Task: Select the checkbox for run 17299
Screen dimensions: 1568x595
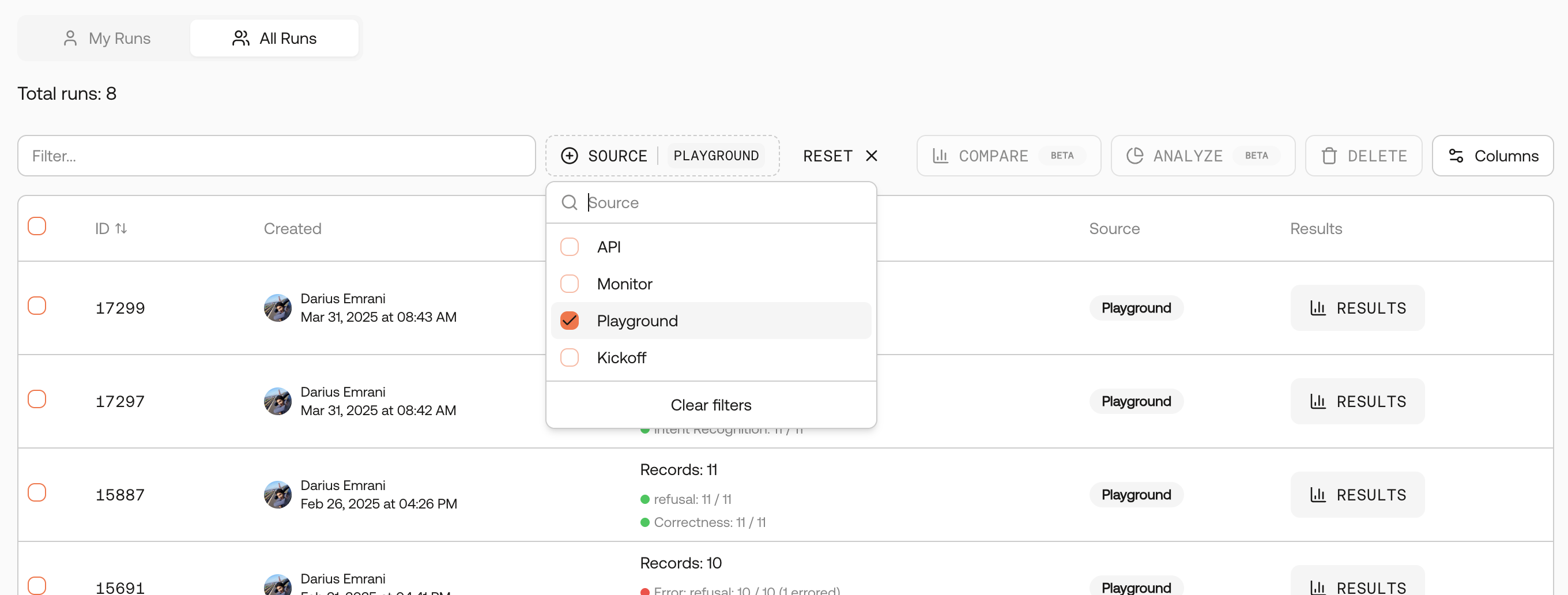Action: click(x=37, y=306)
